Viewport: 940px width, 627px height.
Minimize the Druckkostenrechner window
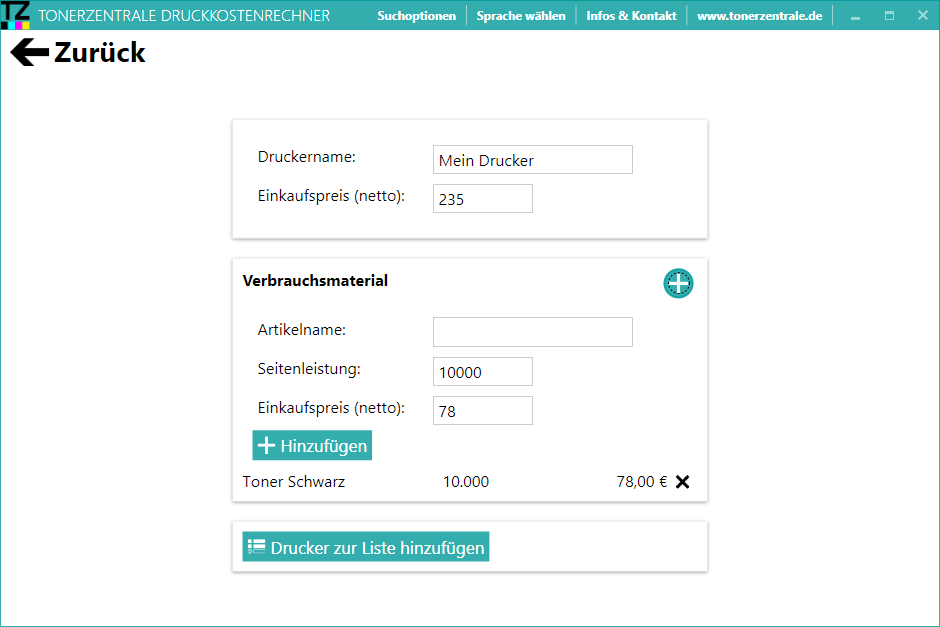(855, 15)
